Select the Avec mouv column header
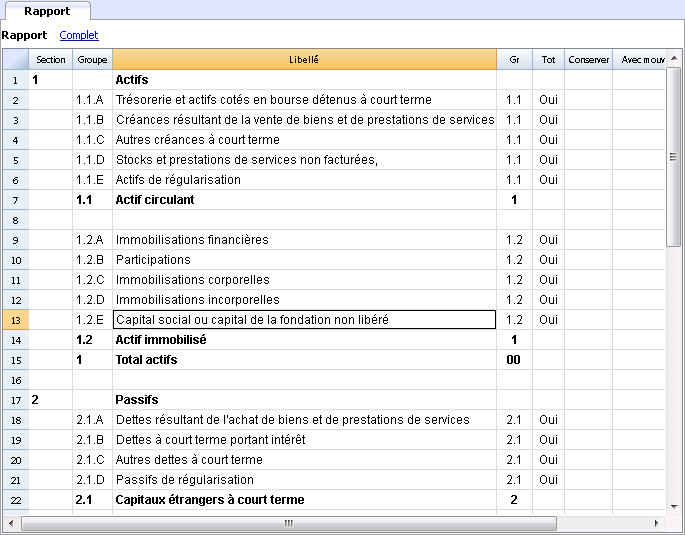The height and width of the screenshot is (535, 685). tap(639, 59)
